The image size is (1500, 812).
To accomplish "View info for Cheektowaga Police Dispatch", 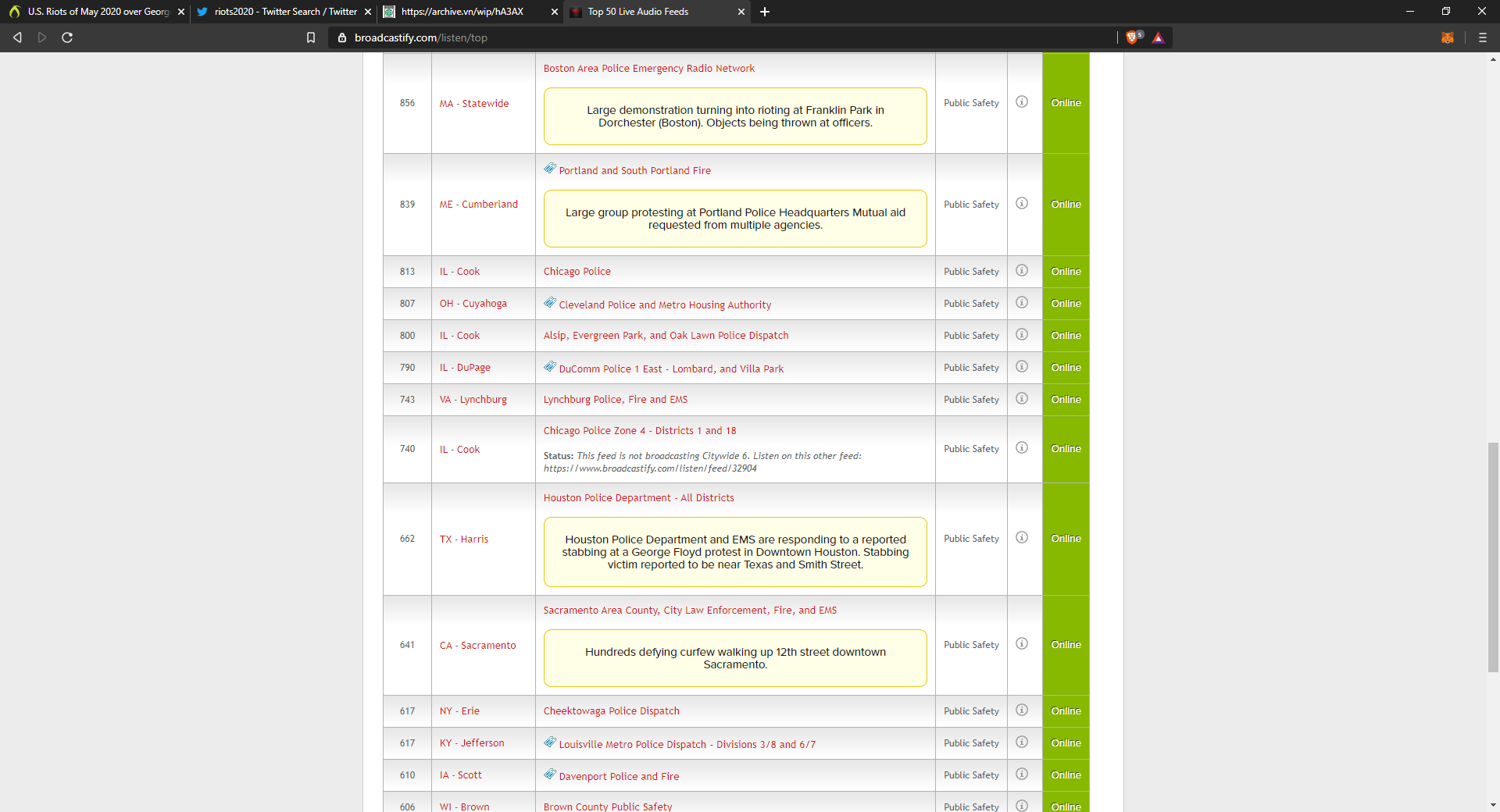I will pyautogui.click(x=1021, y=710).
